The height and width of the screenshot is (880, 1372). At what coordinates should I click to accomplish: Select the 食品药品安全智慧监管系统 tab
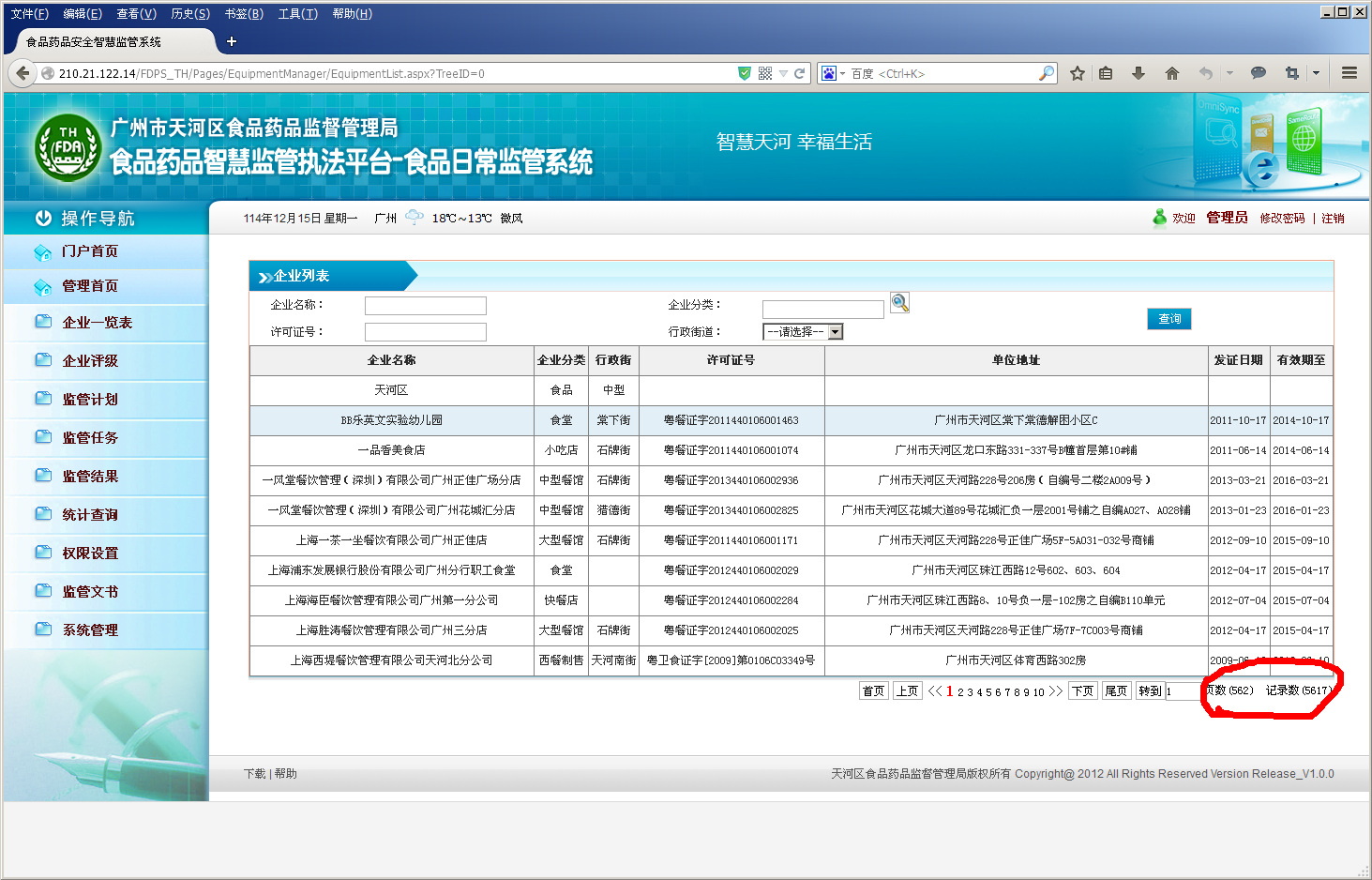(111, 41)
